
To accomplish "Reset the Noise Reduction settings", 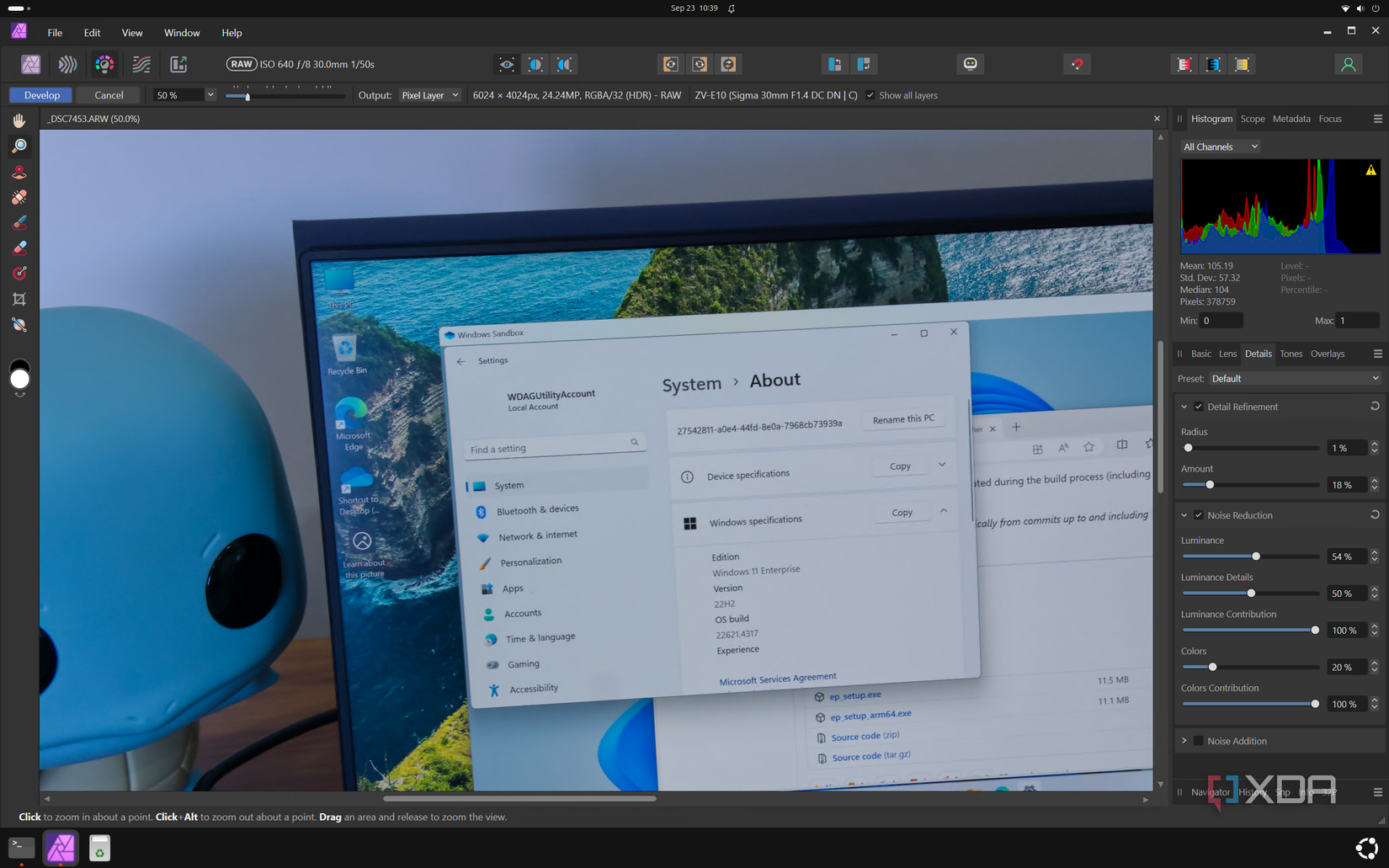I will (1375, 515).
